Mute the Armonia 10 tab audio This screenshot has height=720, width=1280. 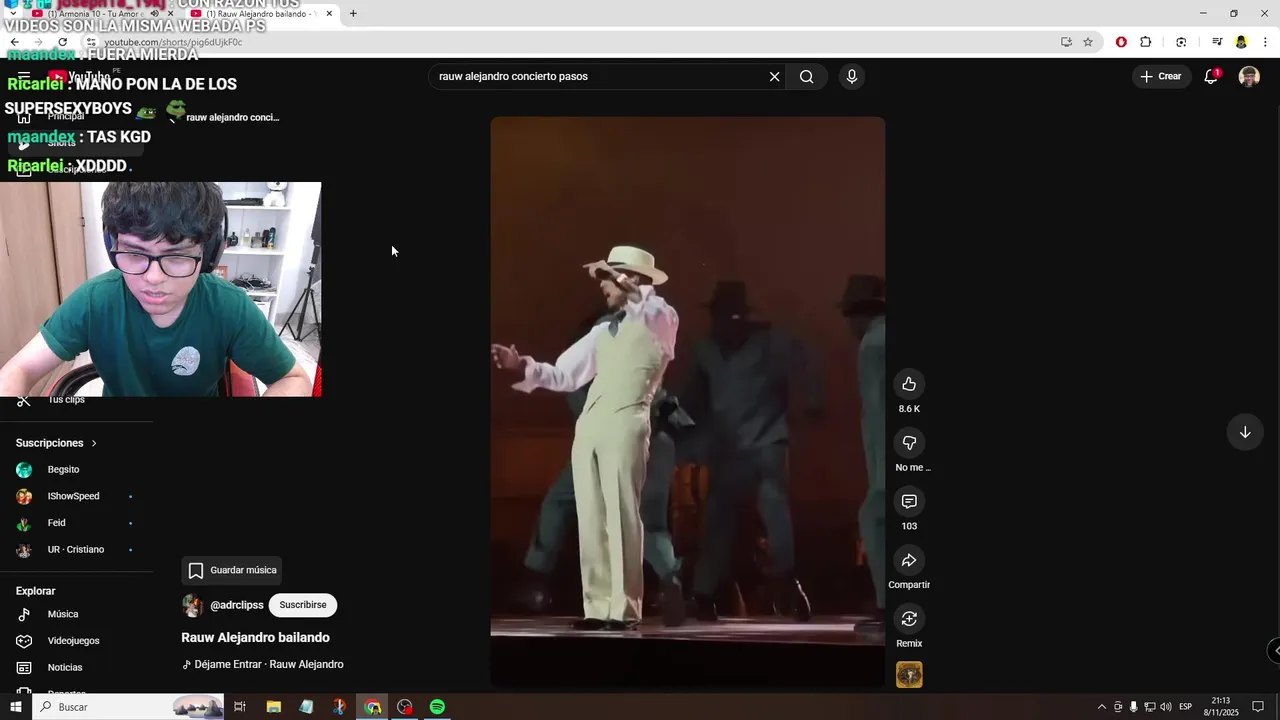click(x=155, y=14)
